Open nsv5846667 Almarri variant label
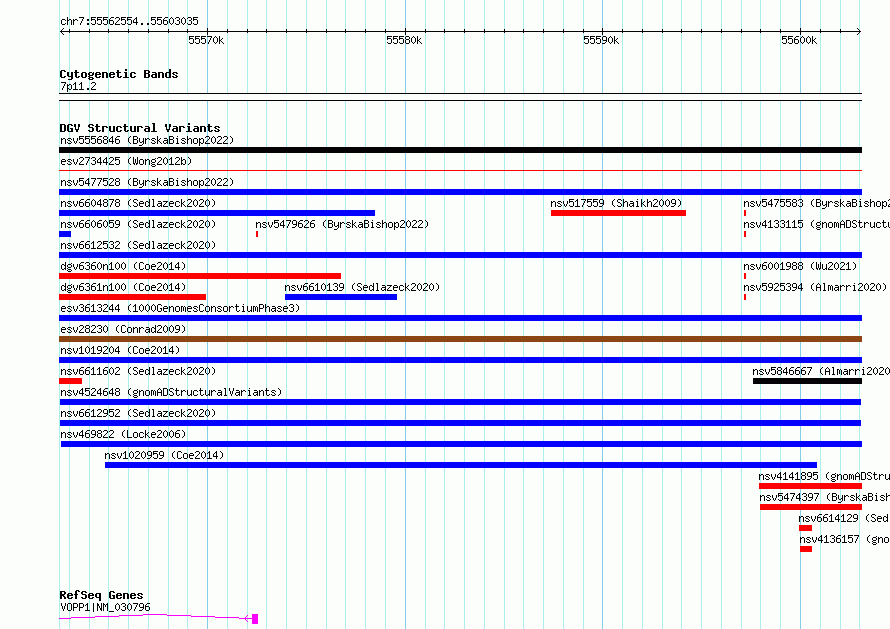 821,371
